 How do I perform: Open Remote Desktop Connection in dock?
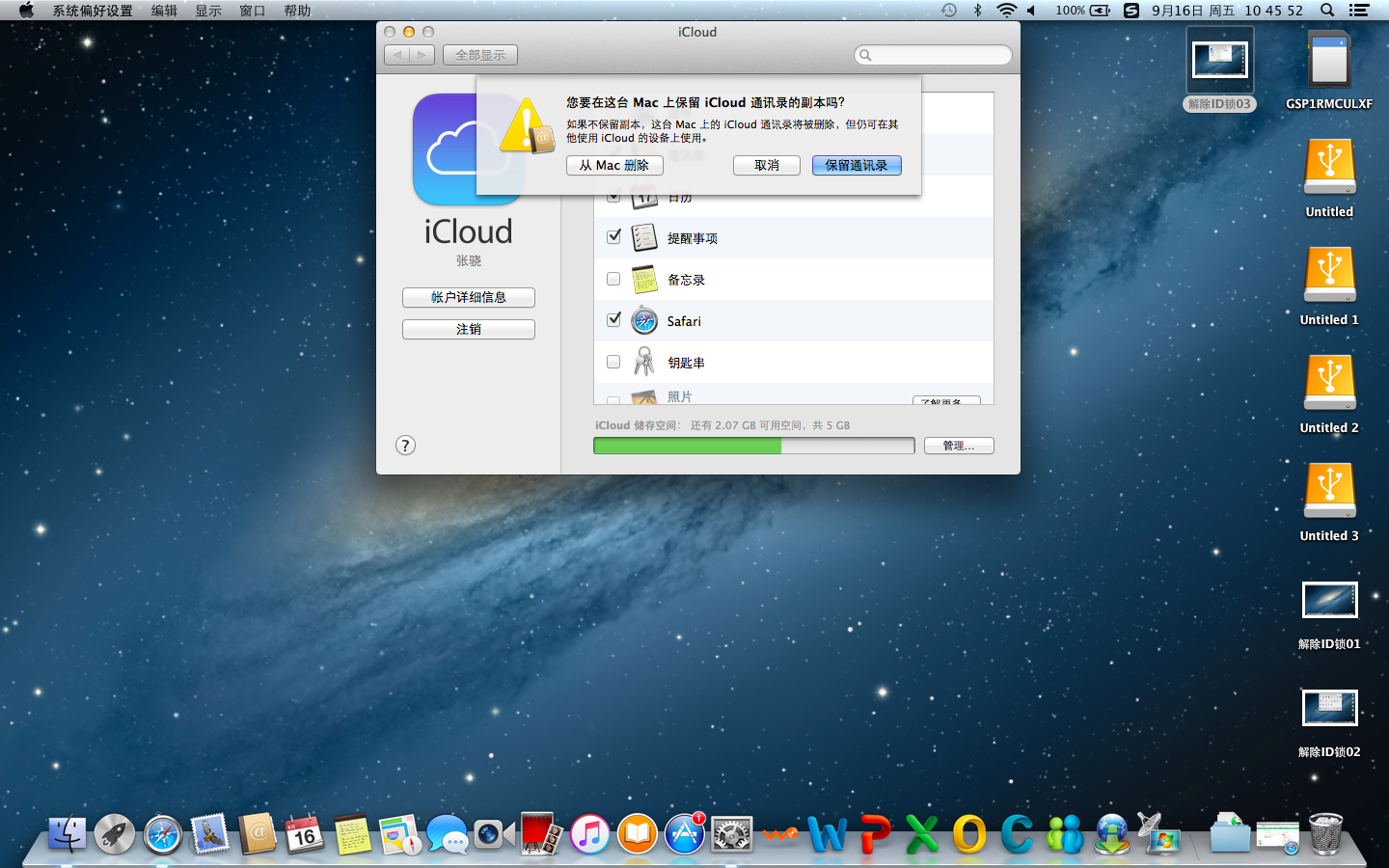click(x=1158, y=834)
